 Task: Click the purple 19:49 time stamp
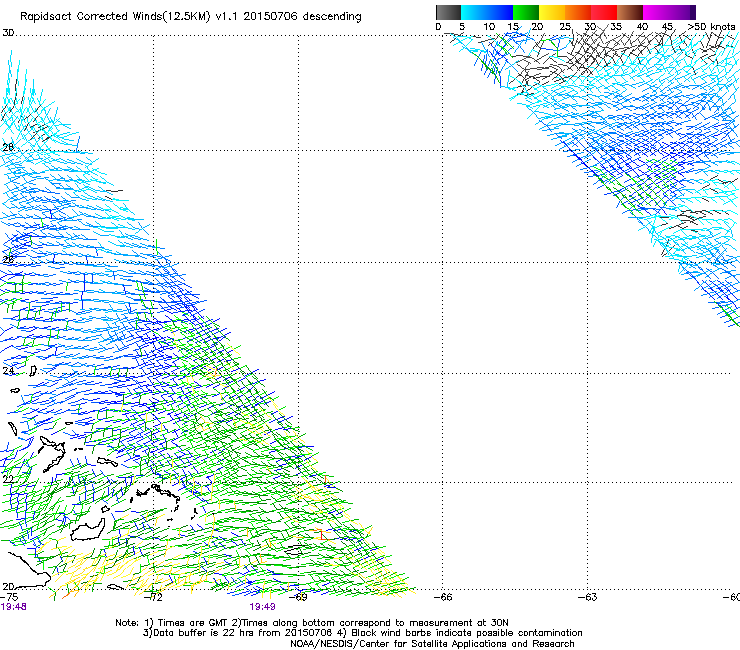click(262, 607)
